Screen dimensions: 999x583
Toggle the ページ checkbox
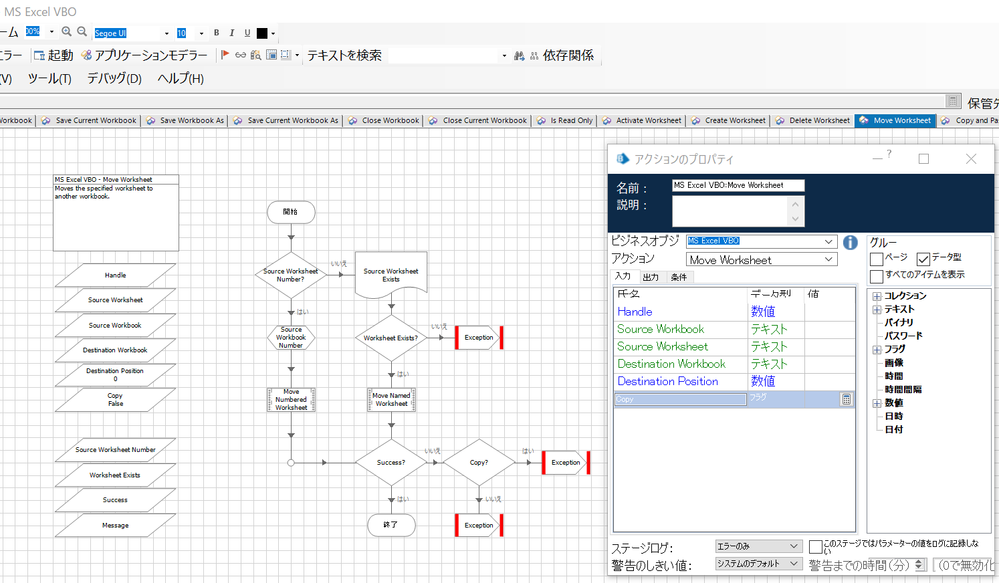tap(877, 259)
